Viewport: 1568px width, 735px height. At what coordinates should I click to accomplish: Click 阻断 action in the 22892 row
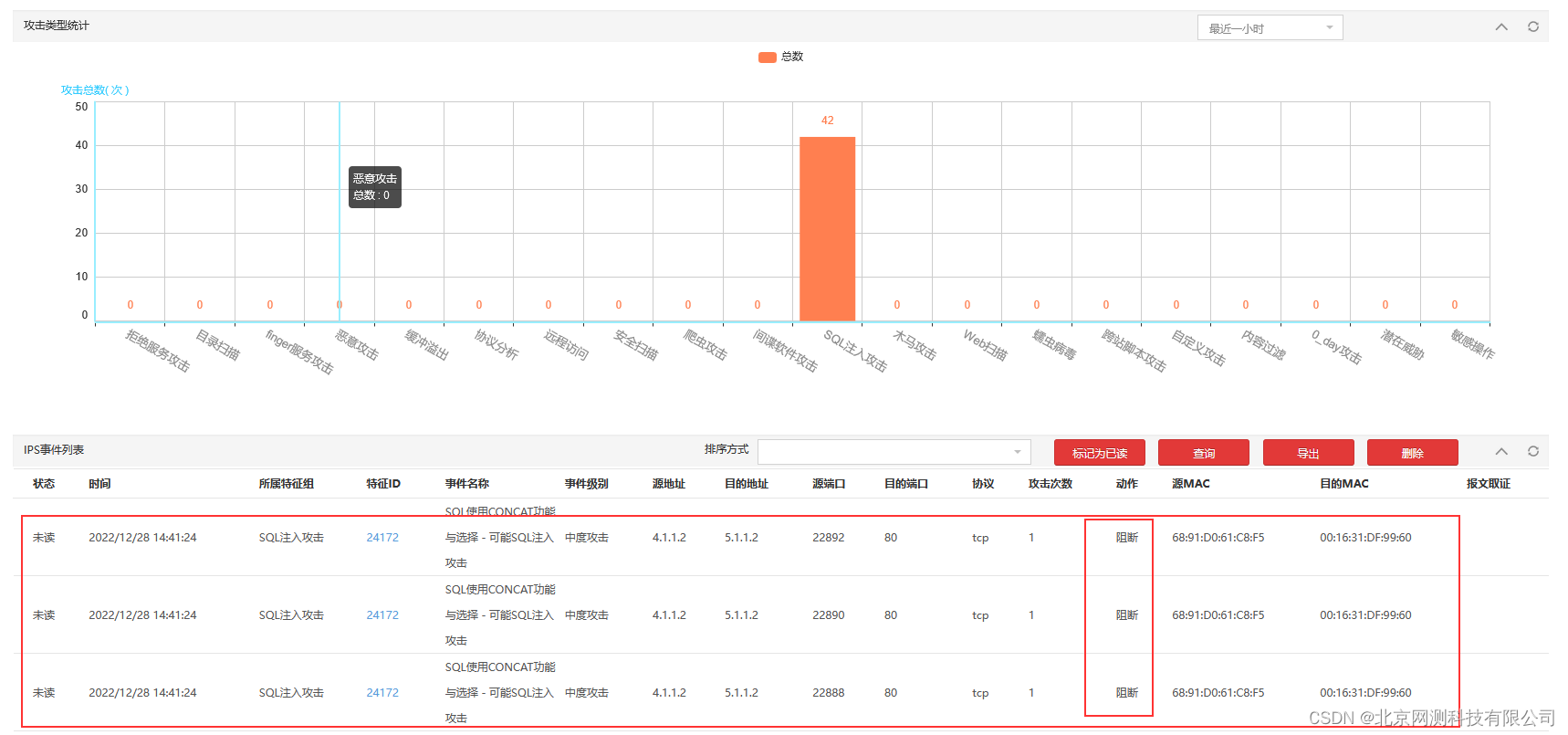[1127, 538]
